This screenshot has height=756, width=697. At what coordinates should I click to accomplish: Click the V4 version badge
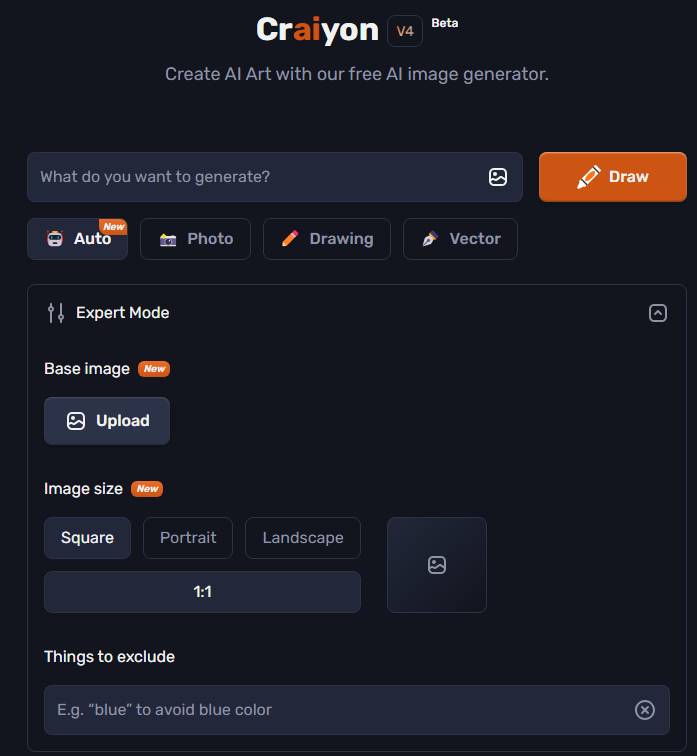(405, 31)
